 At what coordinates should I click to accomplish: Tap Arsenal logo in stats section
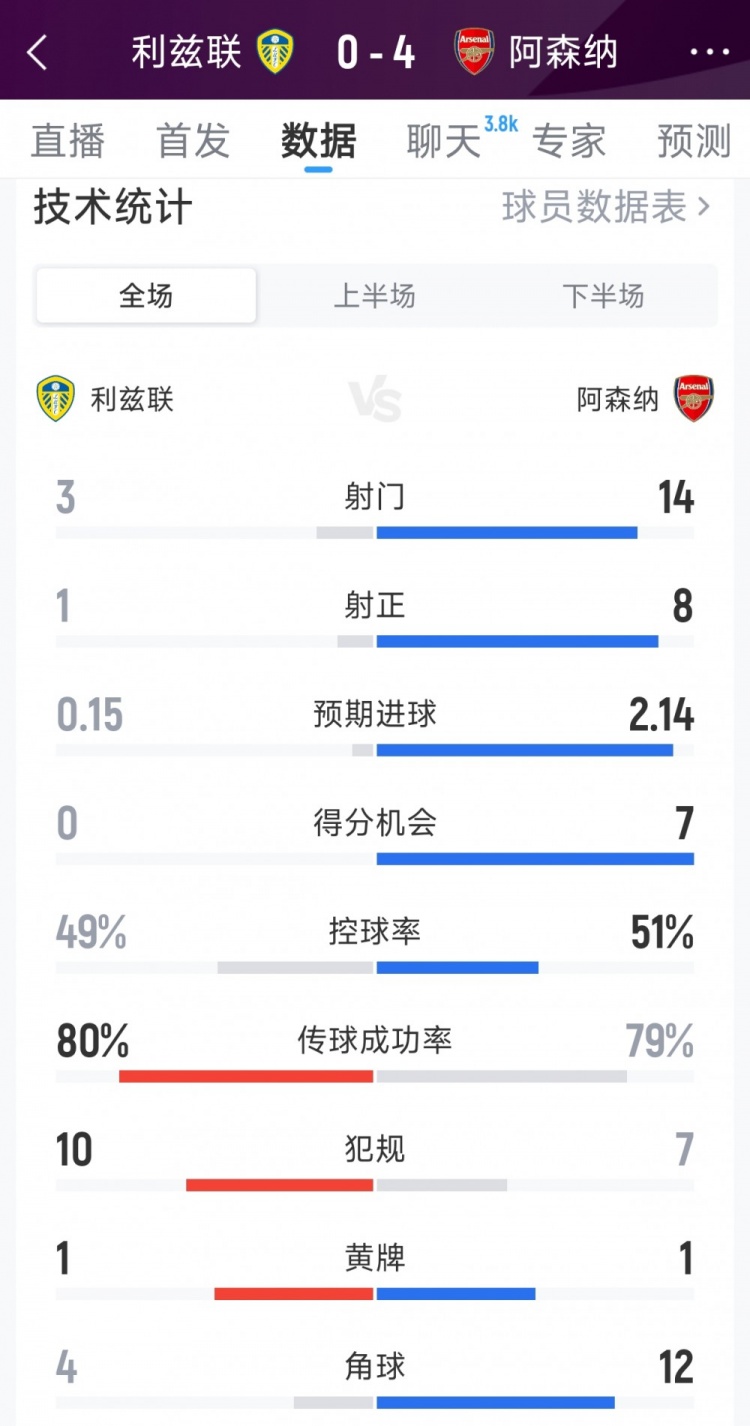[x=693, y=399]
